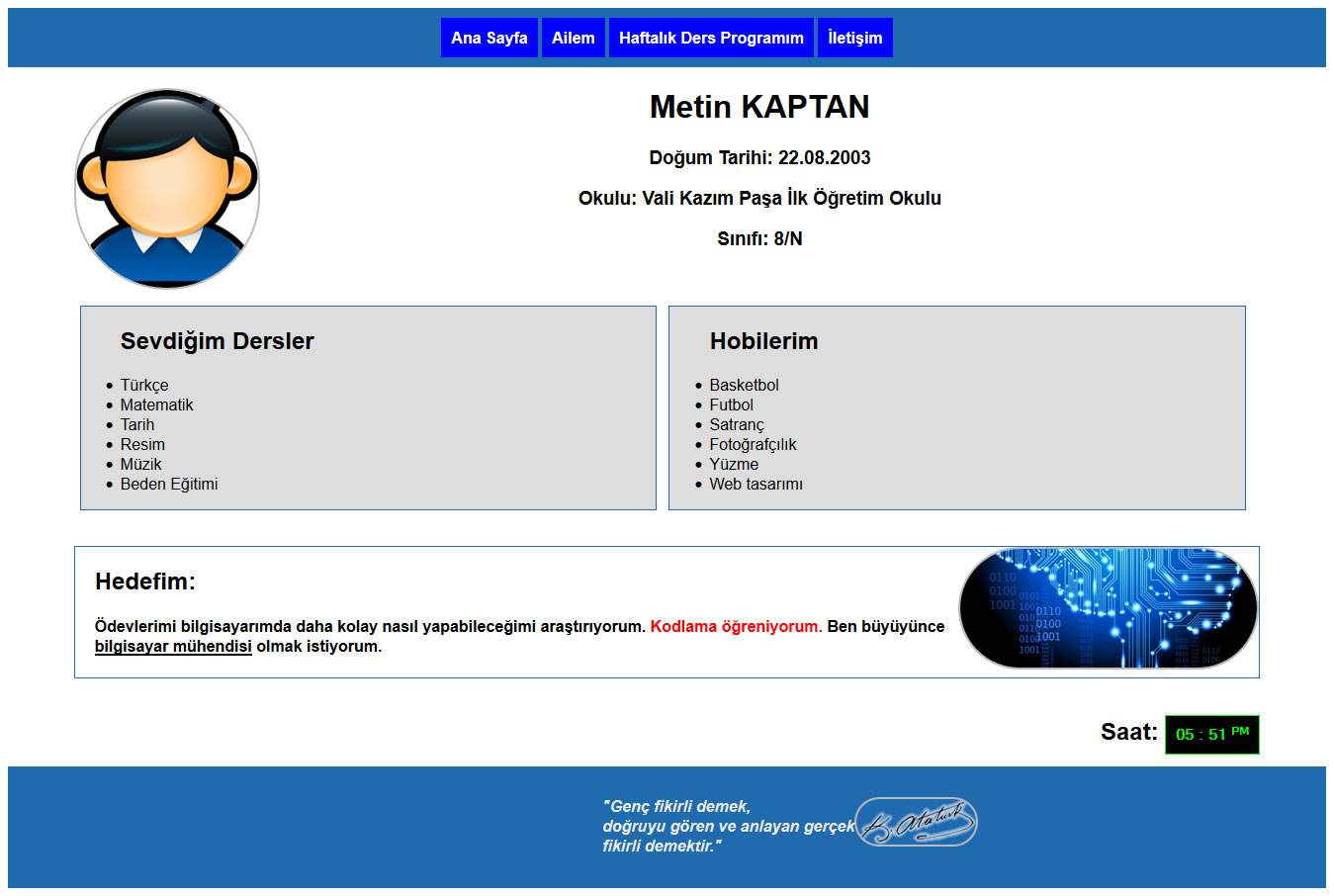Click the Atatürk signature image in footer
The width and height of the screenshot is (1334, 896).
pyautogui.click(x=916, y=822)
